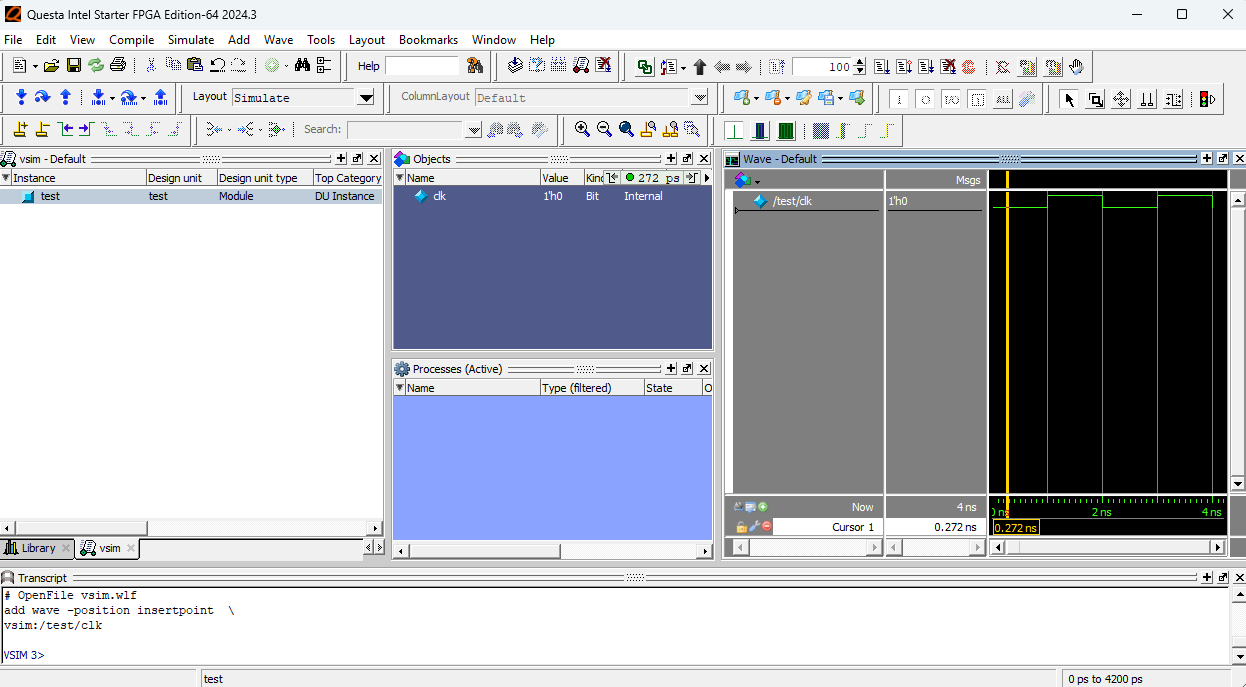
Task: Open the Simulate menu
Action: [x=190, y=40]
